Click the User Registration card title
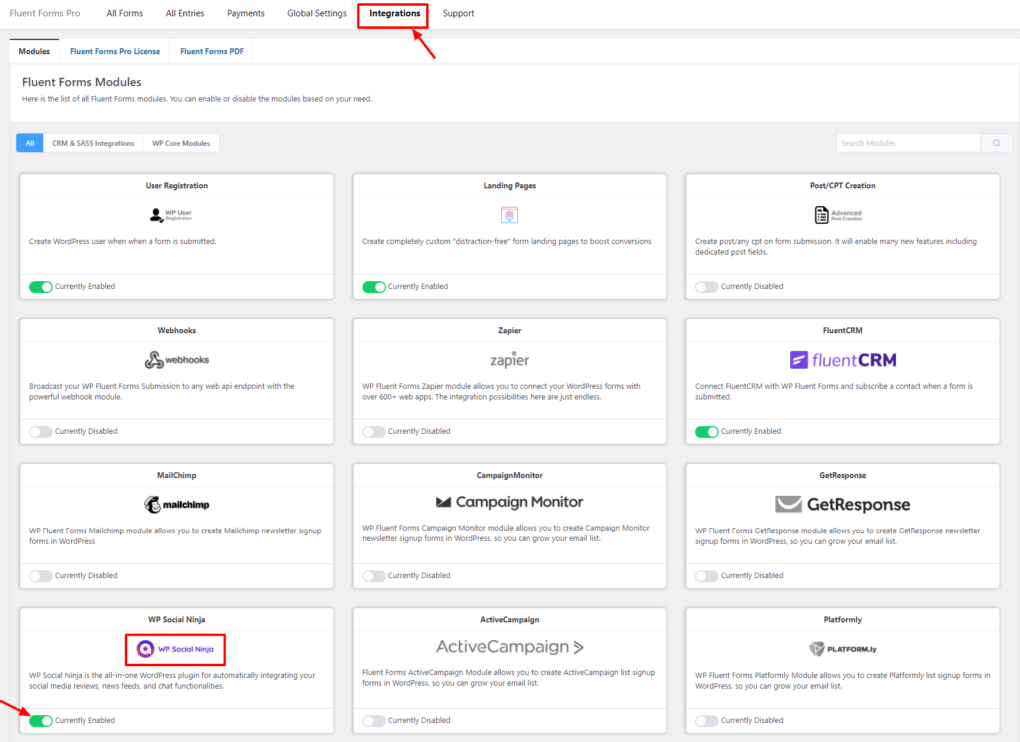The height and width of the screenshot is (742, 1020). click(177, 185)
